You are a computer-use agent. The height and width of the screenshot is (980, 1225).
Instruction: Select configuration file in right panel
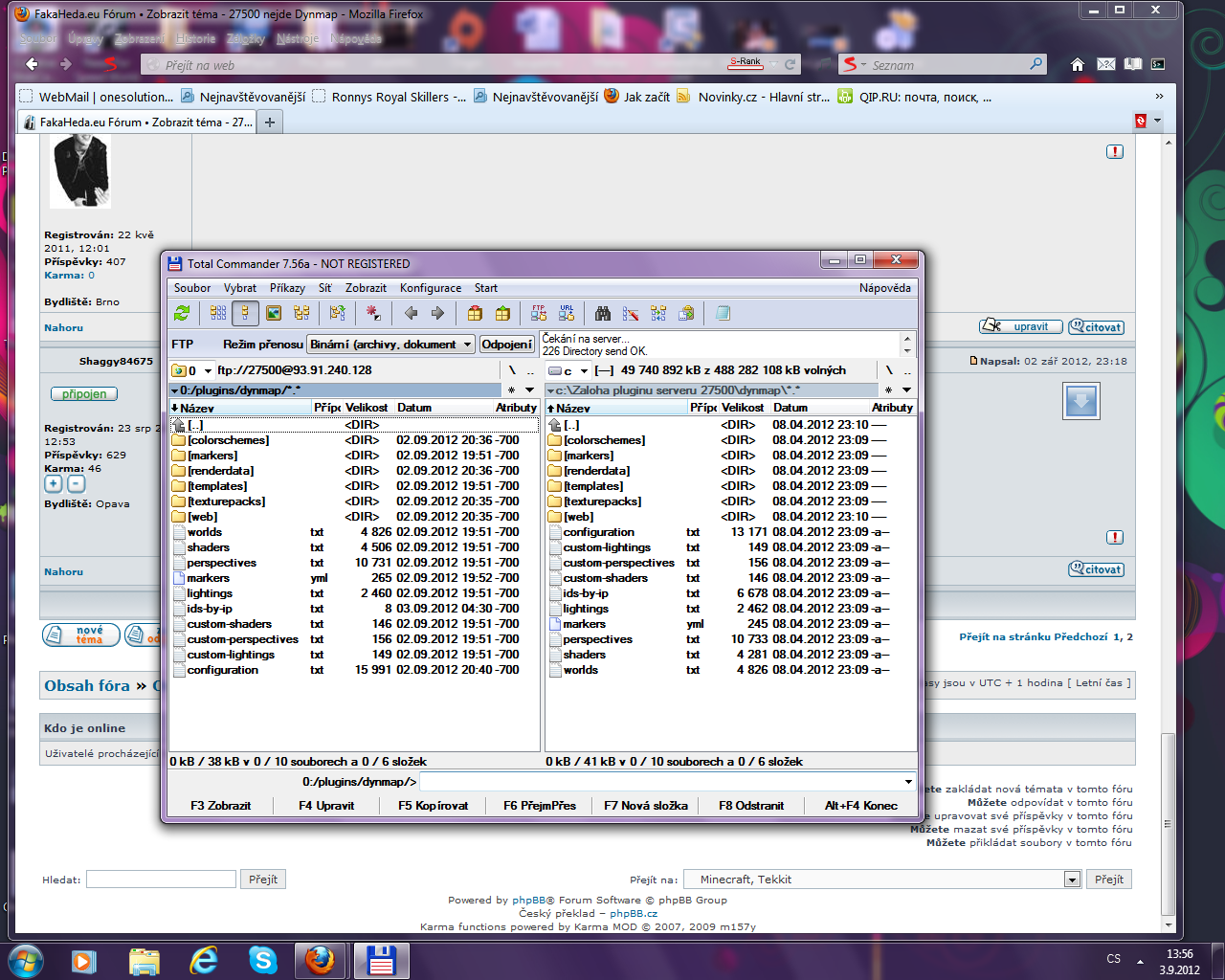click(x=599, y=532)
